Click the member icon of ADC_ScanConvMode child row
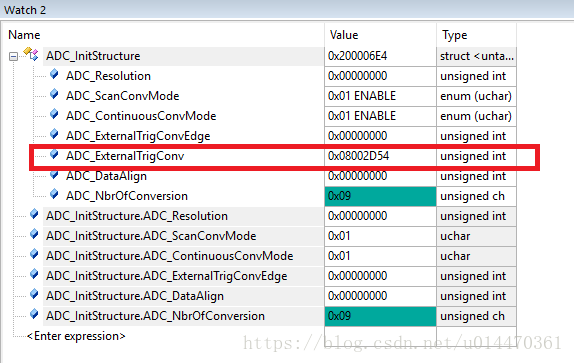The height and width of the screenshot is (363, 574). [x=54, y=94]
